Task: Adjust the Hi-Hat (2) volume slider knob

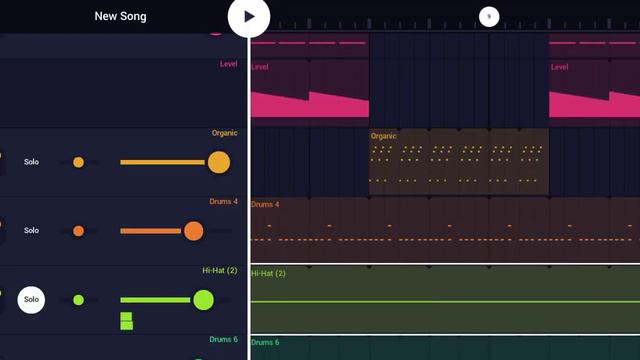Action: point(203,300)
